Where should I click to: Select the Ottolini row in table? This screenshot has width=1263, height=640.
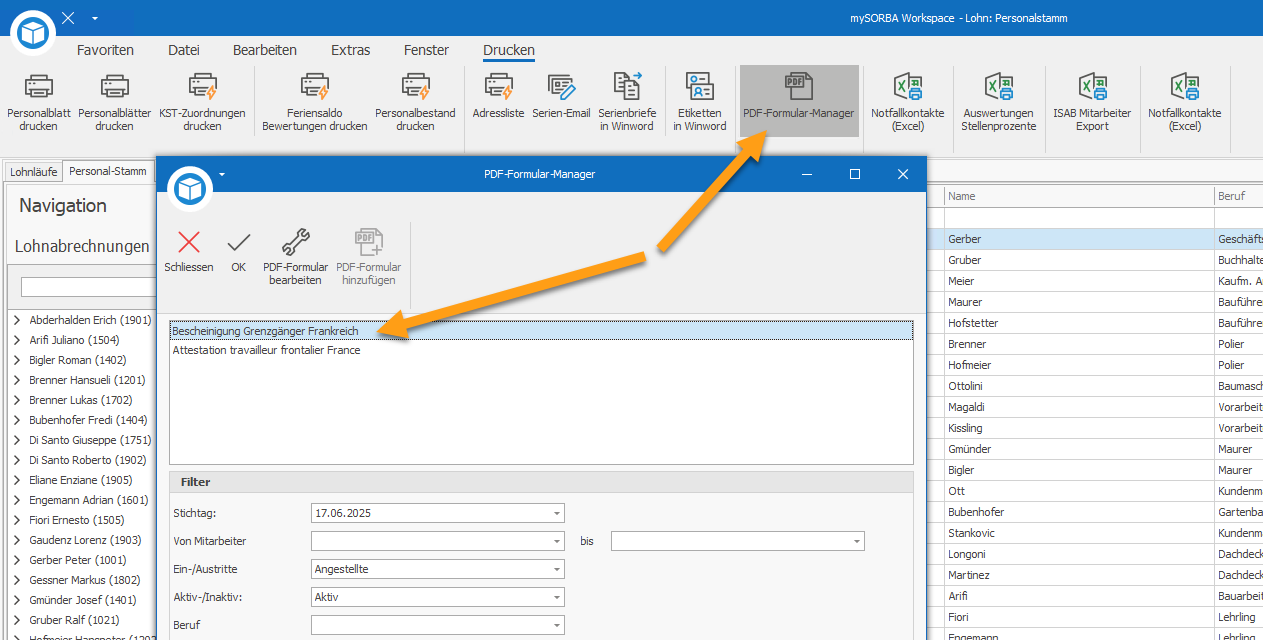coord(1095,386)
